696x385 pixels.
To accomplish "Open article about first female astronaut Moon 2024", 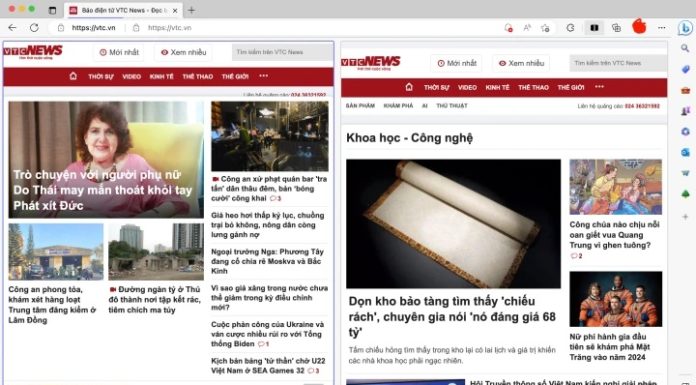I will 609,347.
